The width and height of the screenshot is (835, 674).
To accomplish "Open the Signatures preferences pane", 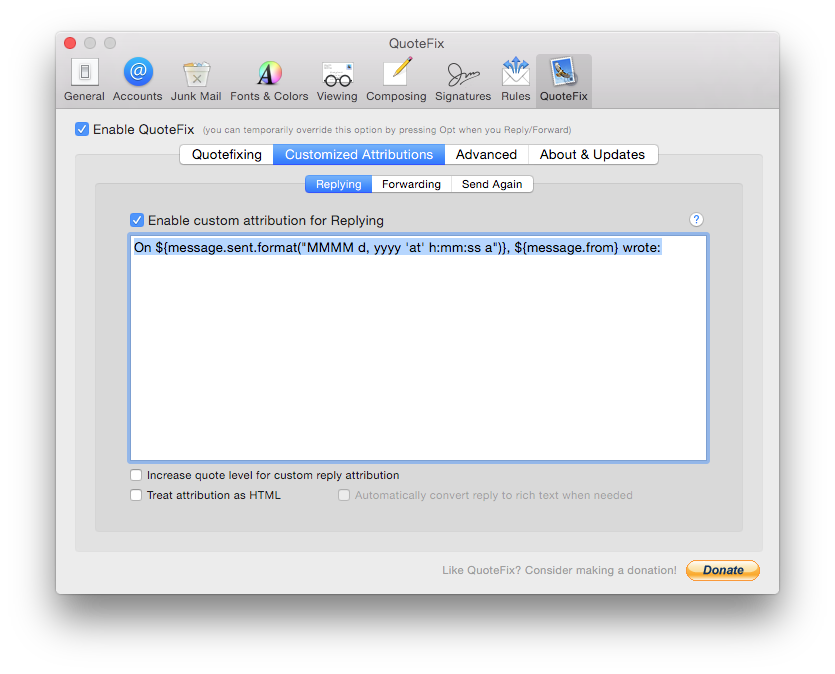I will click(x=463, y=80).
